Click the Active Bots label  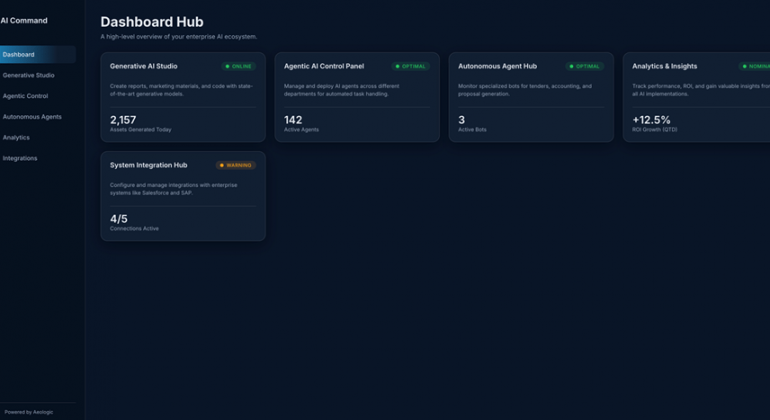click(x=472, y=130)
